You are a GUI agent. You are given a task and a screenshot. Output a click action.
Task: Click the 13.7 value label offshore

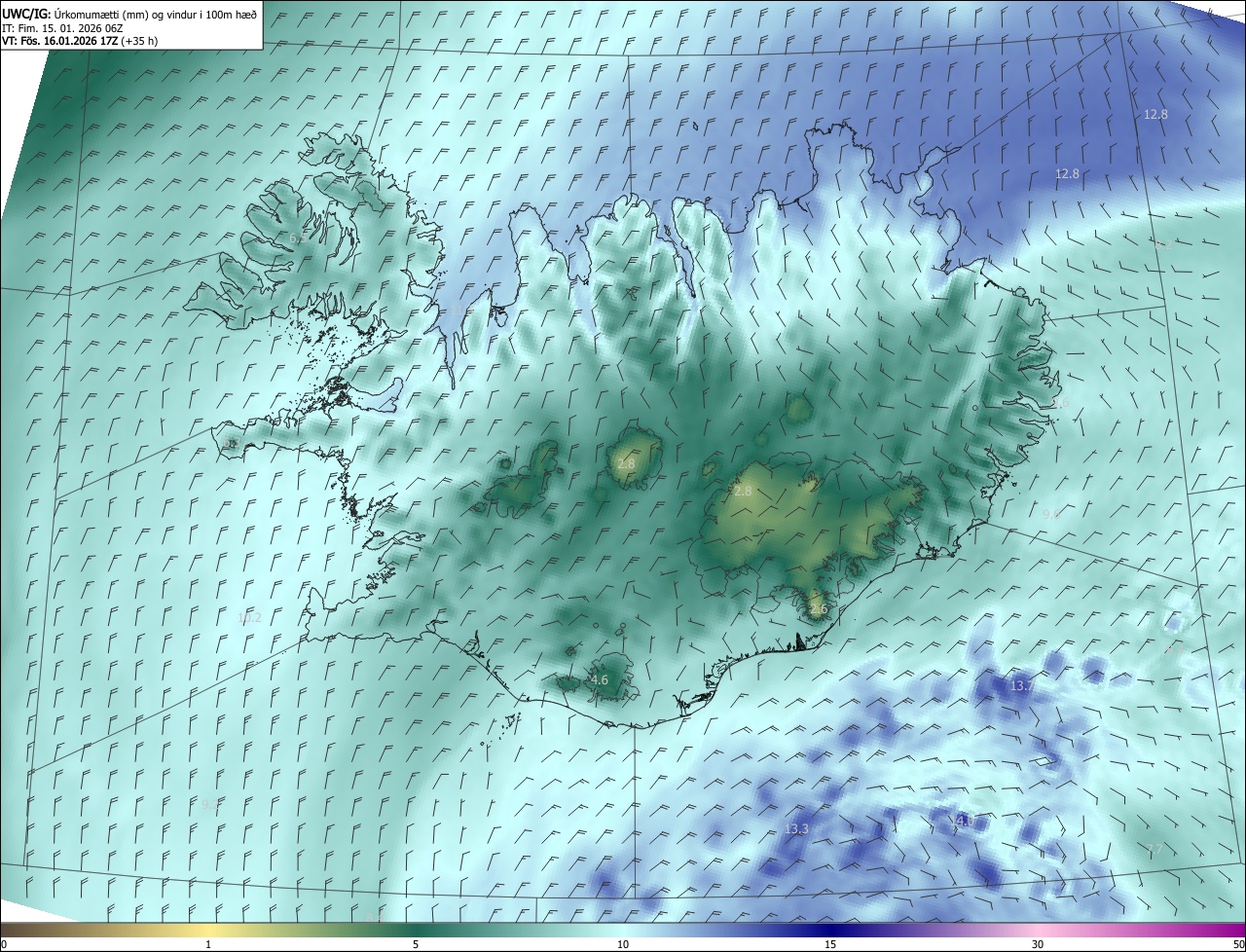tap(1021, 686)
